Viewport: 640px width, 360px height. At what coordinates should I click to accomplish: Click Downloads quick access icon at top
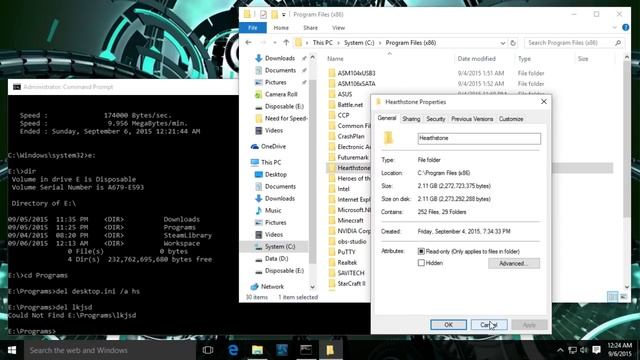point(258,58)
